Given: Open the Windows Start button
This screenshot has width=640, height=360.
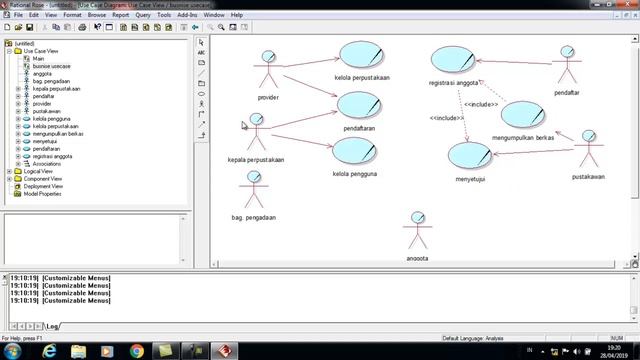Looking at the screenshot, I should coord(13,351).
